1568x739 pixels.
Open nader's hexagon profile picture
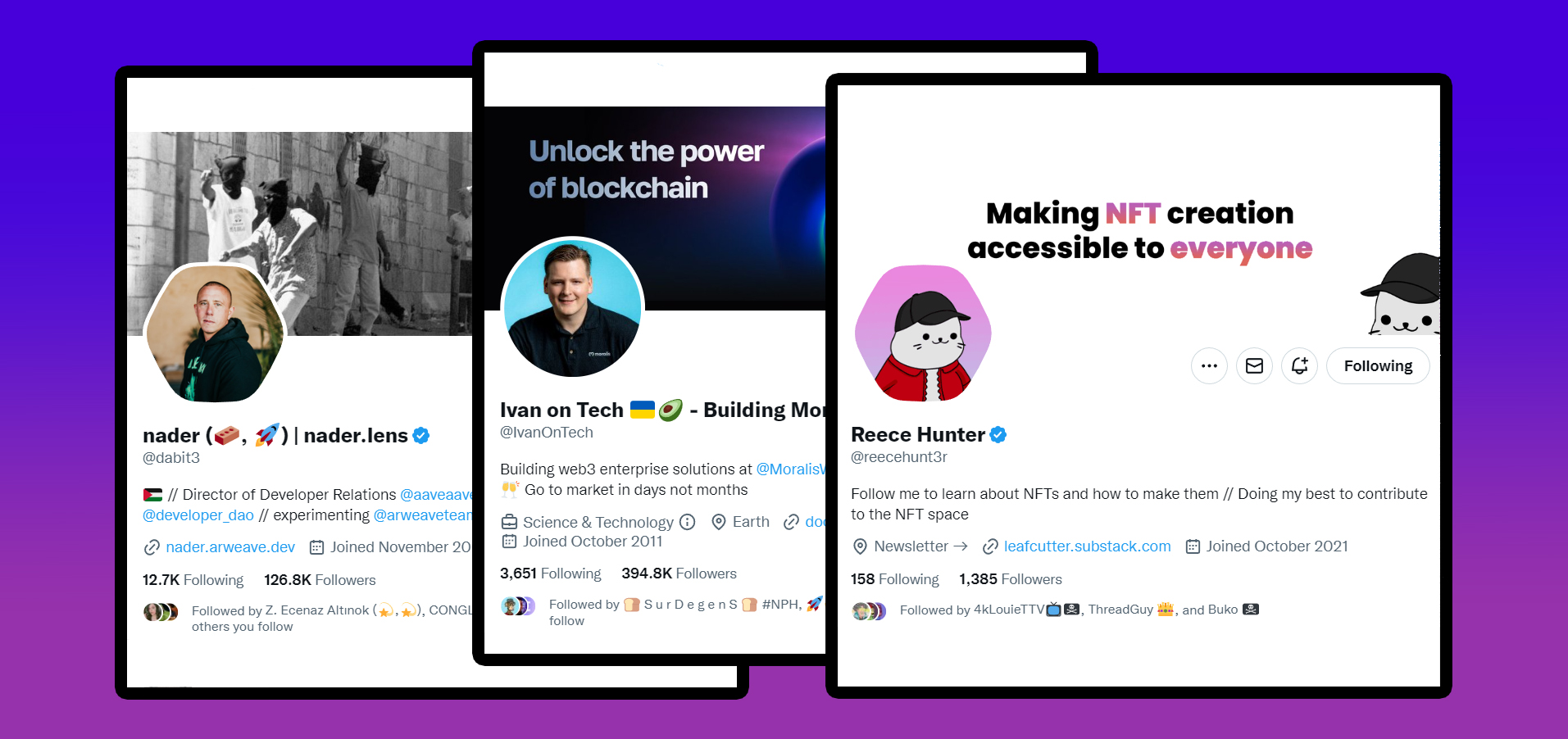215,333
